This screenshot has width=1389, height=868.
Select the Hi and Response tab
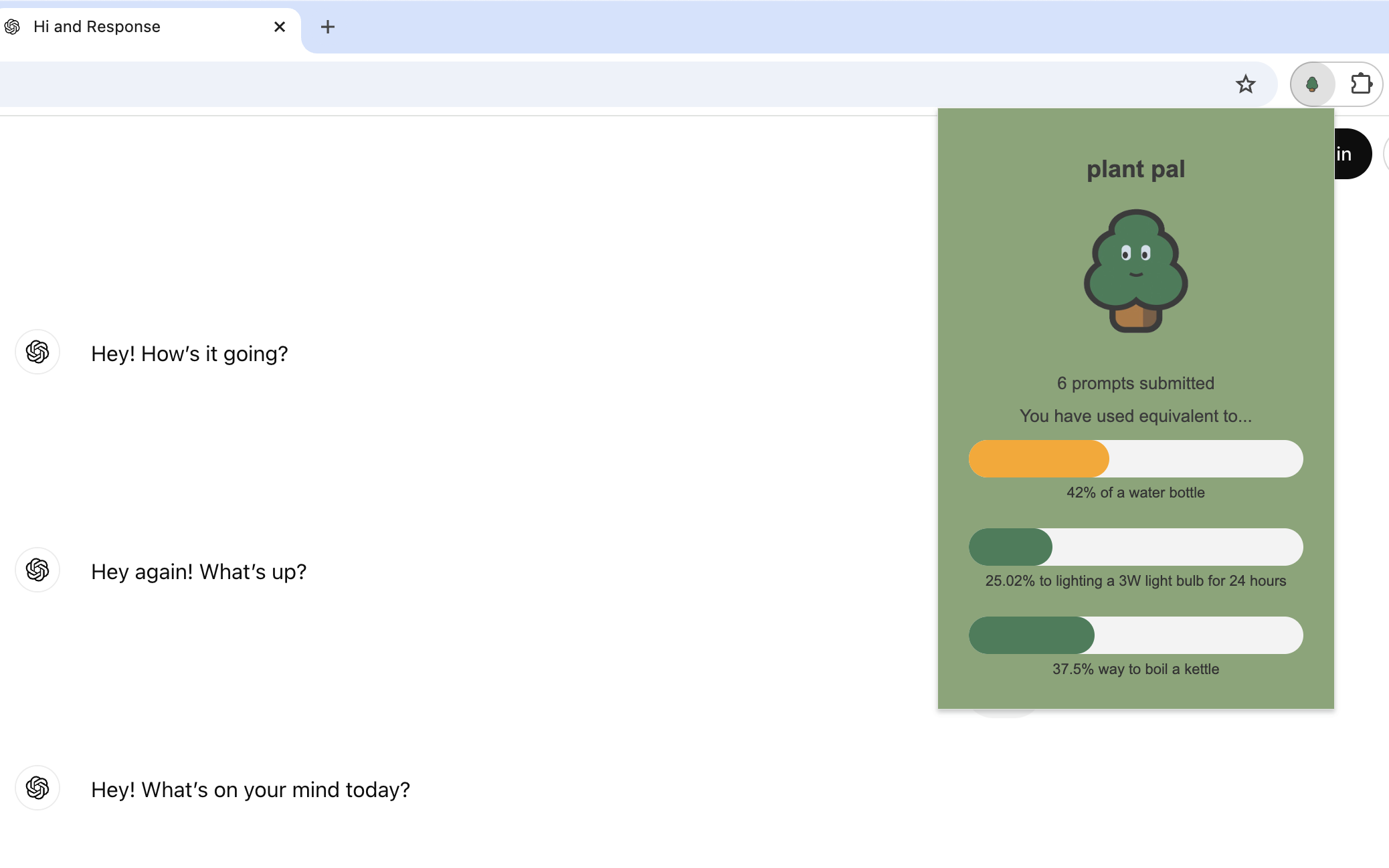pos(134,27)
